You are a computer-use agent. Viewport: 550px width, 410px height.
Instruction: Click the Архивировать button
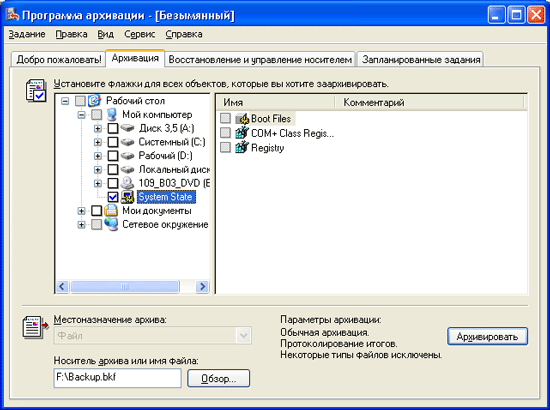(487, 337)
